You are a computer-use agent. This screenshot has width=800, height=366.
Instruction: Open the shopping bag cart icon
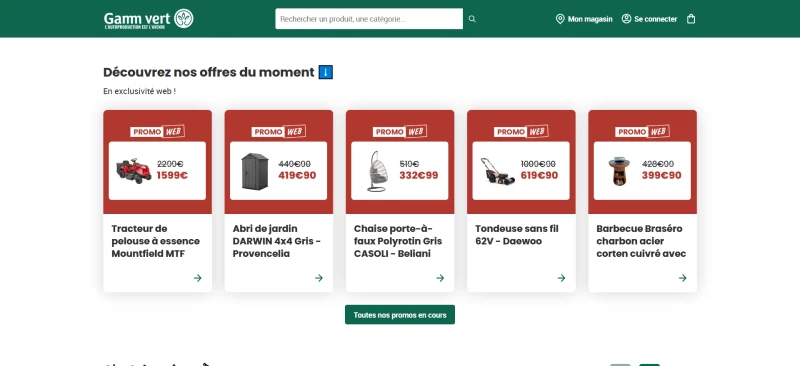(691, 19)
